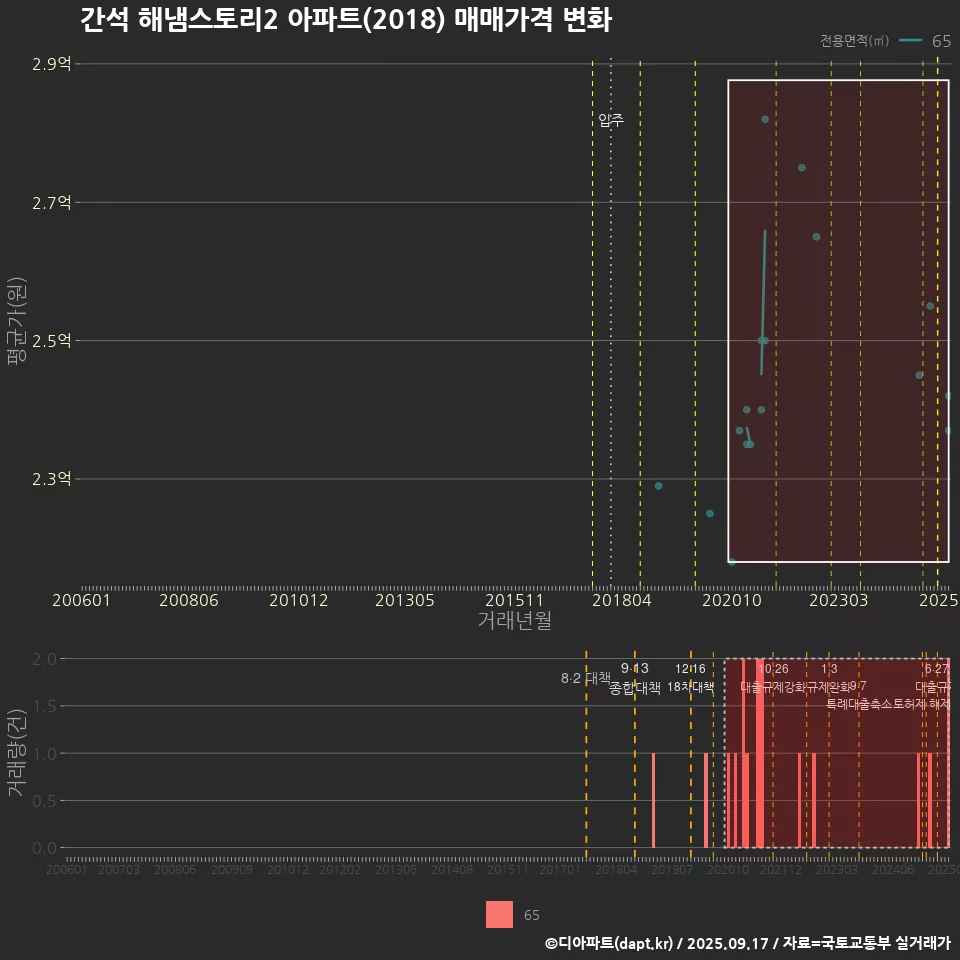Click the '입주' annotation label
Viewport: 960px width, 960px height.
point(611,120)
